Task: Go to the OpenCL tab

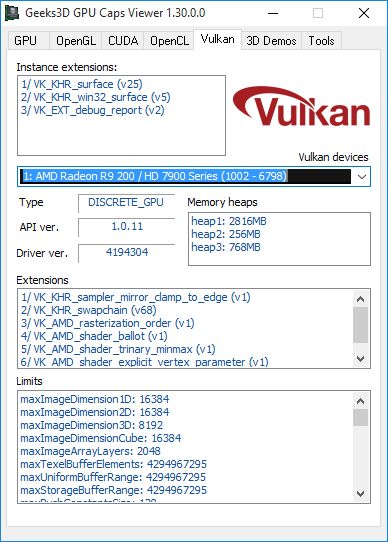Action: coord(169,41)
